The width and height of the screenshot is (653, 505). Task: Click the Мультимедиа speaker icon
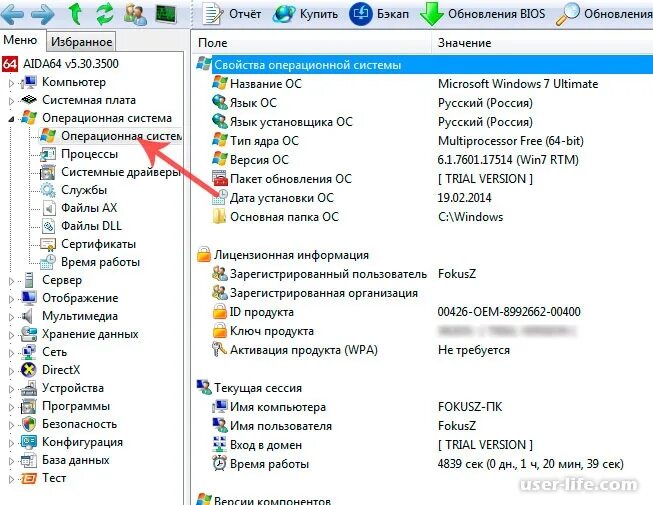coord(27,316)
